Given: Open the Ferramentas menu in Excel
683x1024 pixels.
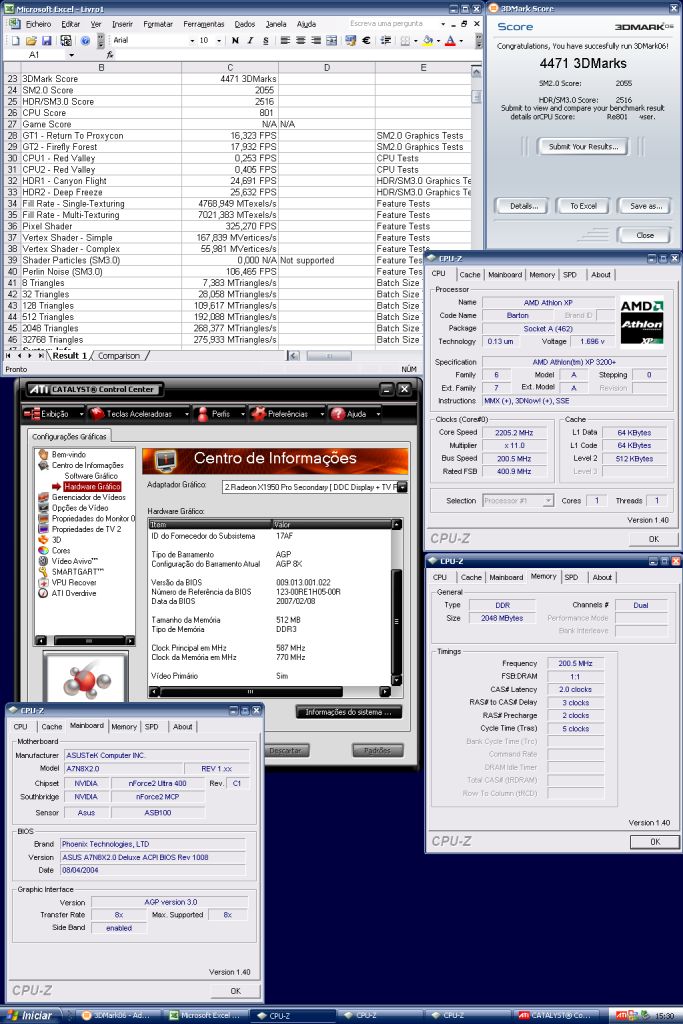Looking at the screenshot, I should [203, 24].
